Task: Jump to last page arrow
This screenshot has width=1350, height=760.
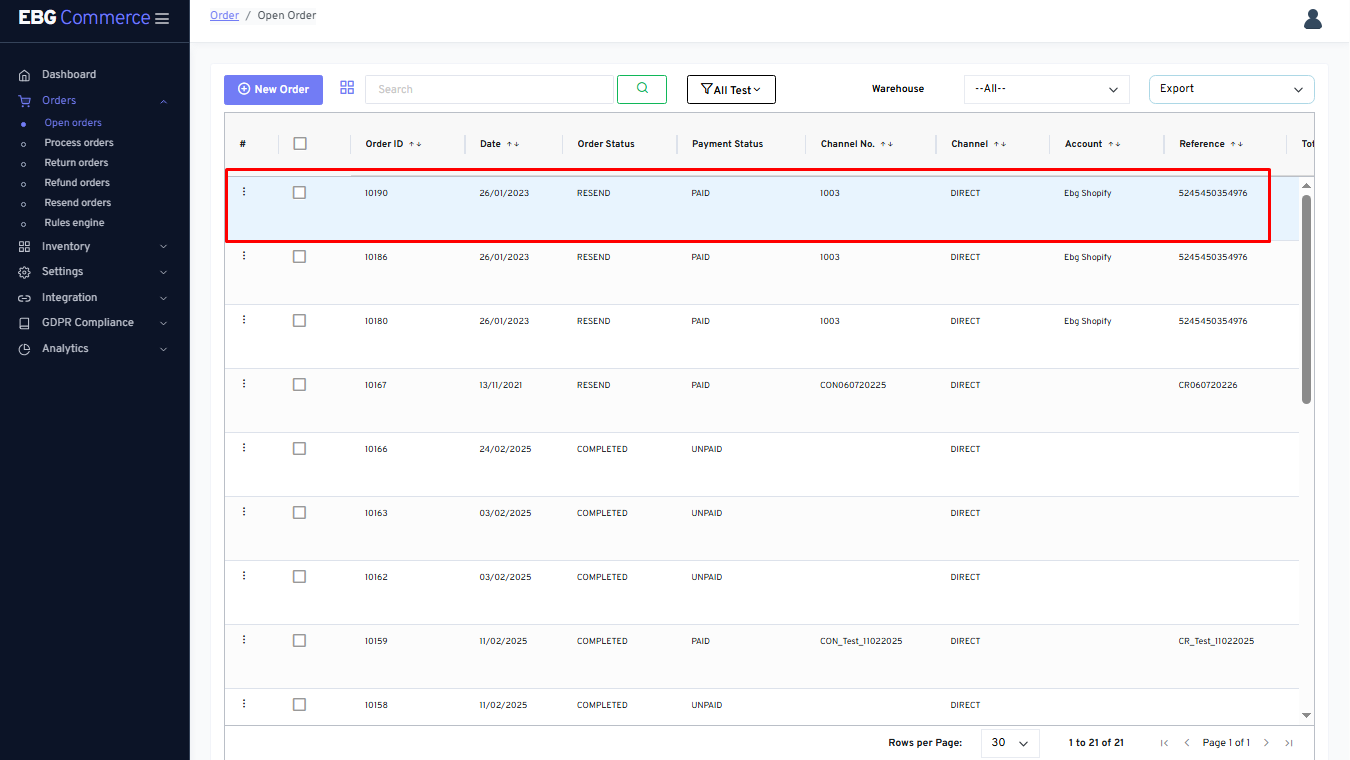Action: pyautogui.click(x=1289, y=743)
